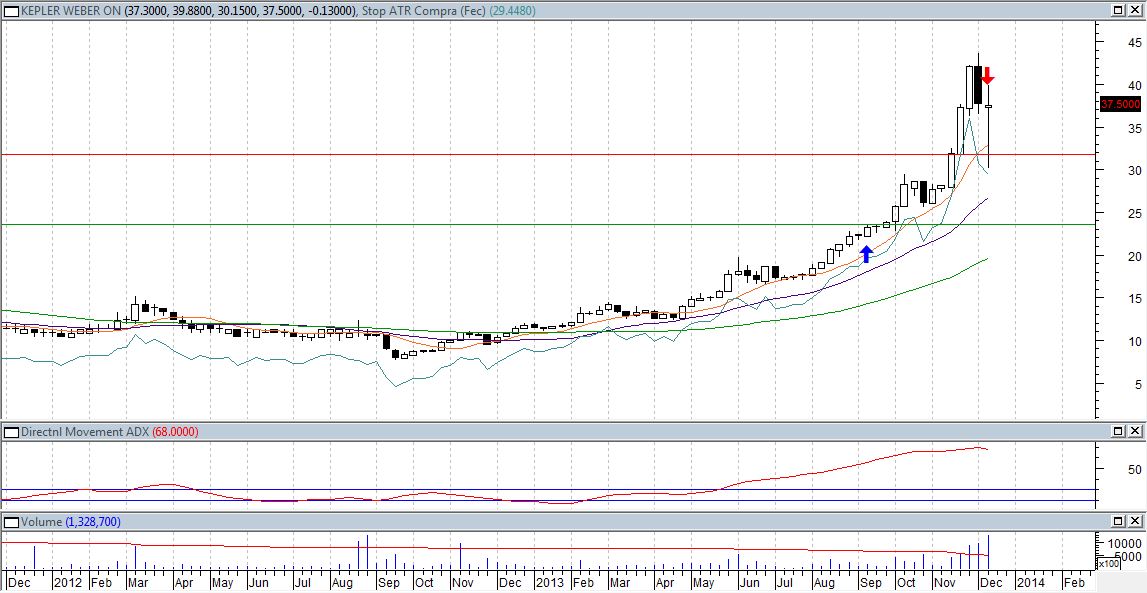
Task: Click the Directnl Movement ADX pane menu icon
Action: (12, 432)
